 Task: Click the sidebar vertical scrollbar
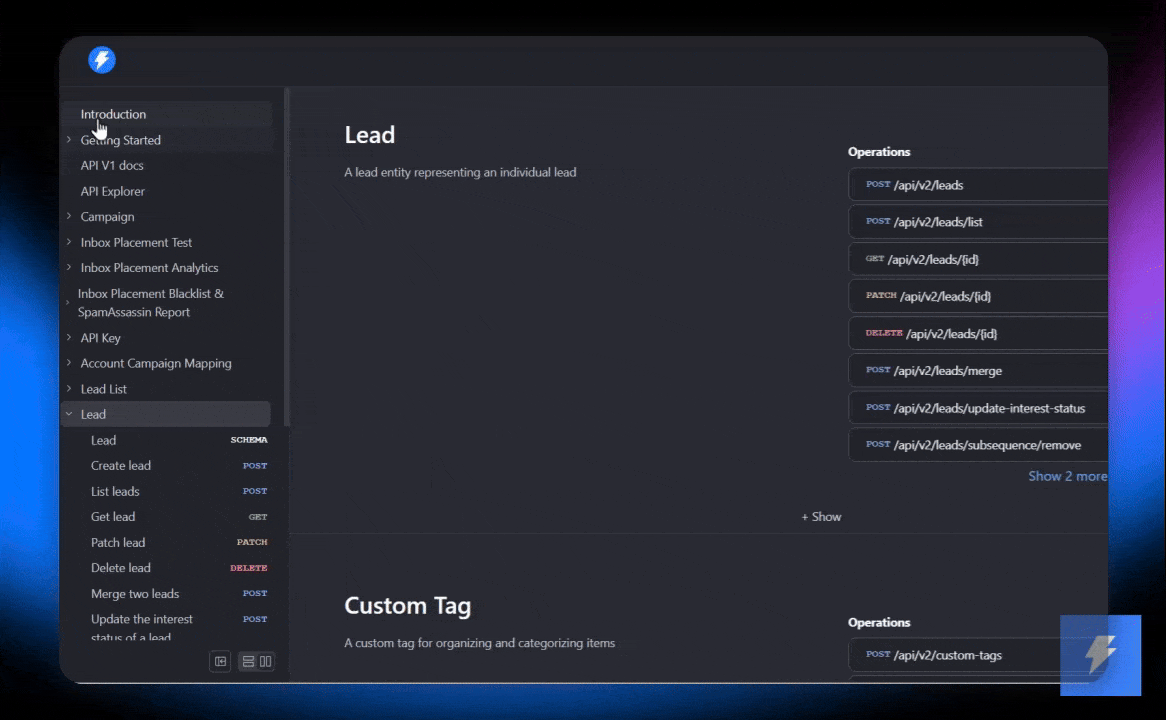[x=287, y=250]
